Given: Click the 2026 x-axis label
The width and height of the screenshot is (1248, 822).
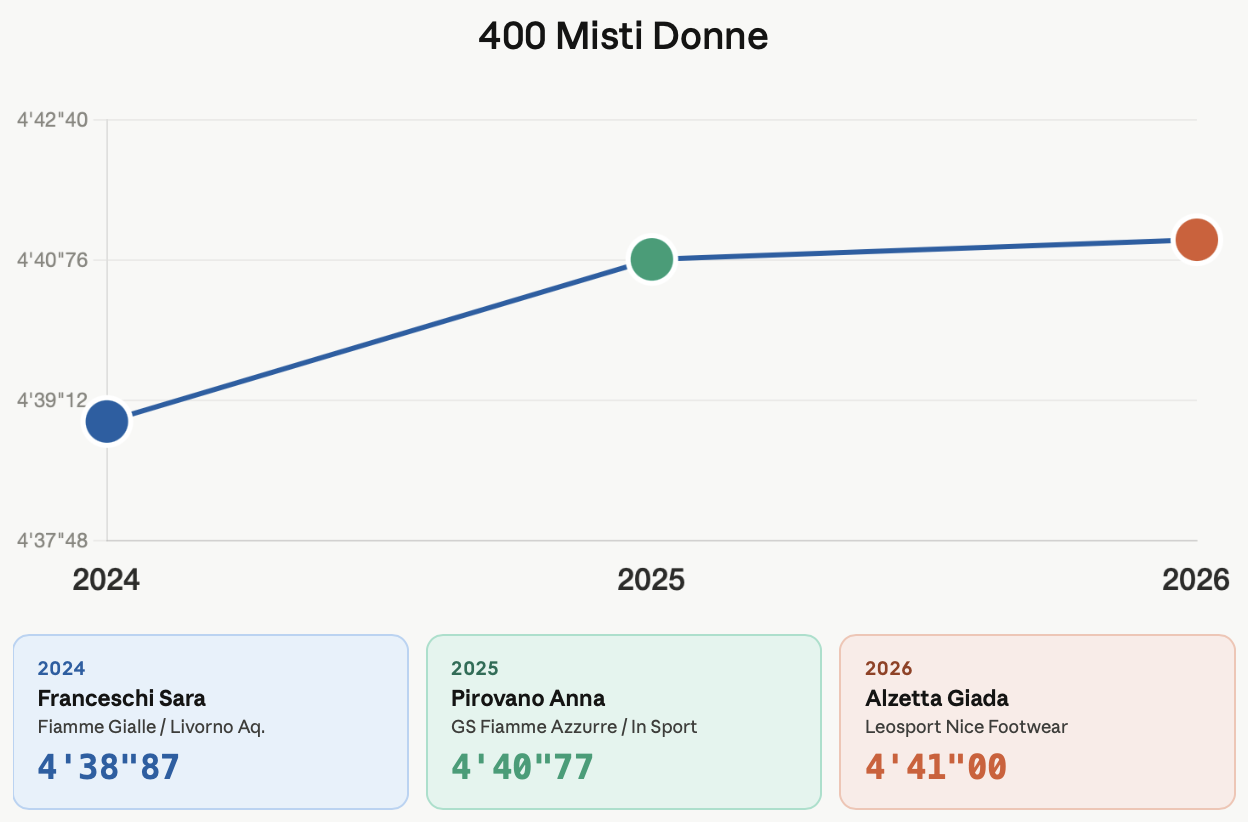Looking at the screenshot, I should point(1195,580).
